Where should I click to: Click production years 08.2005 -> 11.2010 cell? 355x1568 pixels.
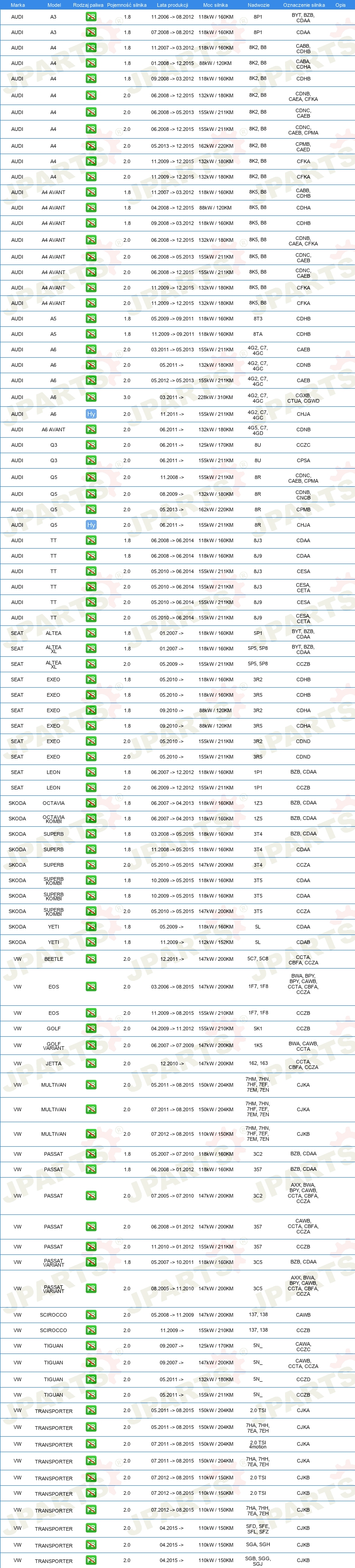[173, 1288]
